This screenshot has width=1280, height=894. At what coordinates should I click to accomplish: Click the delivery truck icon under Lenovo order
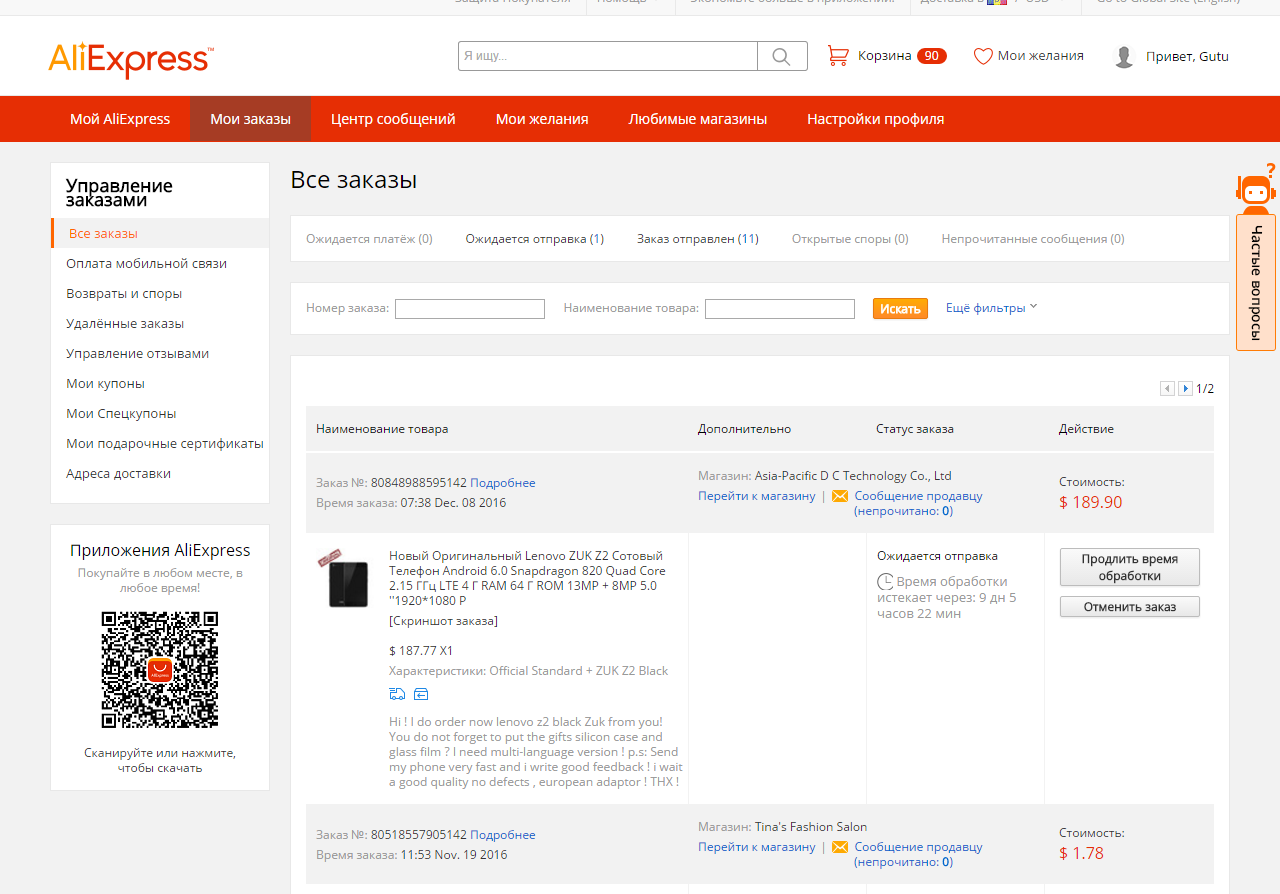coord(397,694)
